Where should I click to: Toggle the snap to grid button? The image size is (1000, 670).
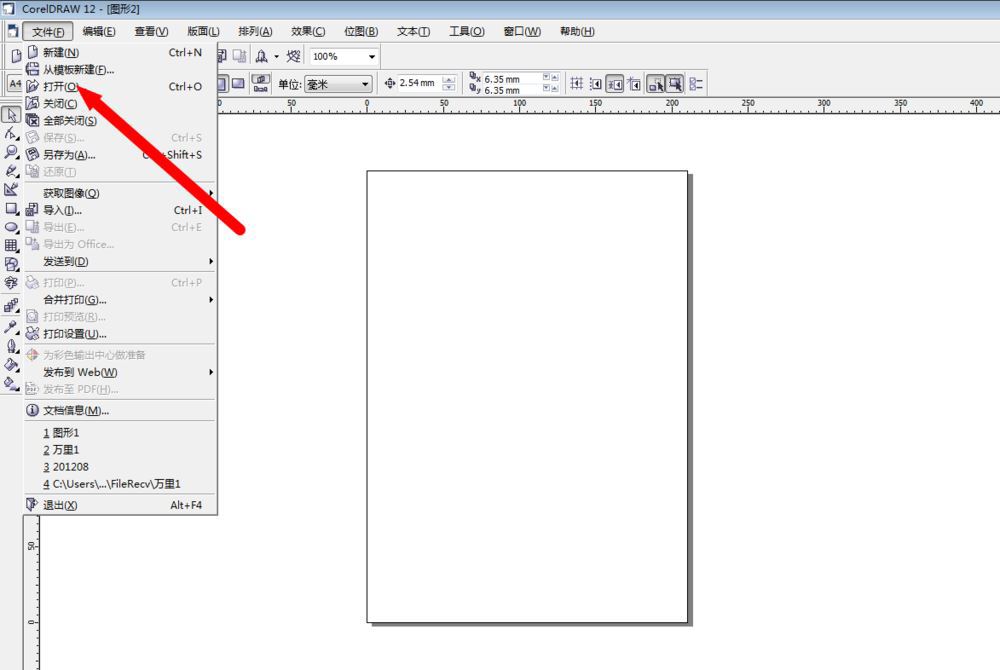point(577,84)
